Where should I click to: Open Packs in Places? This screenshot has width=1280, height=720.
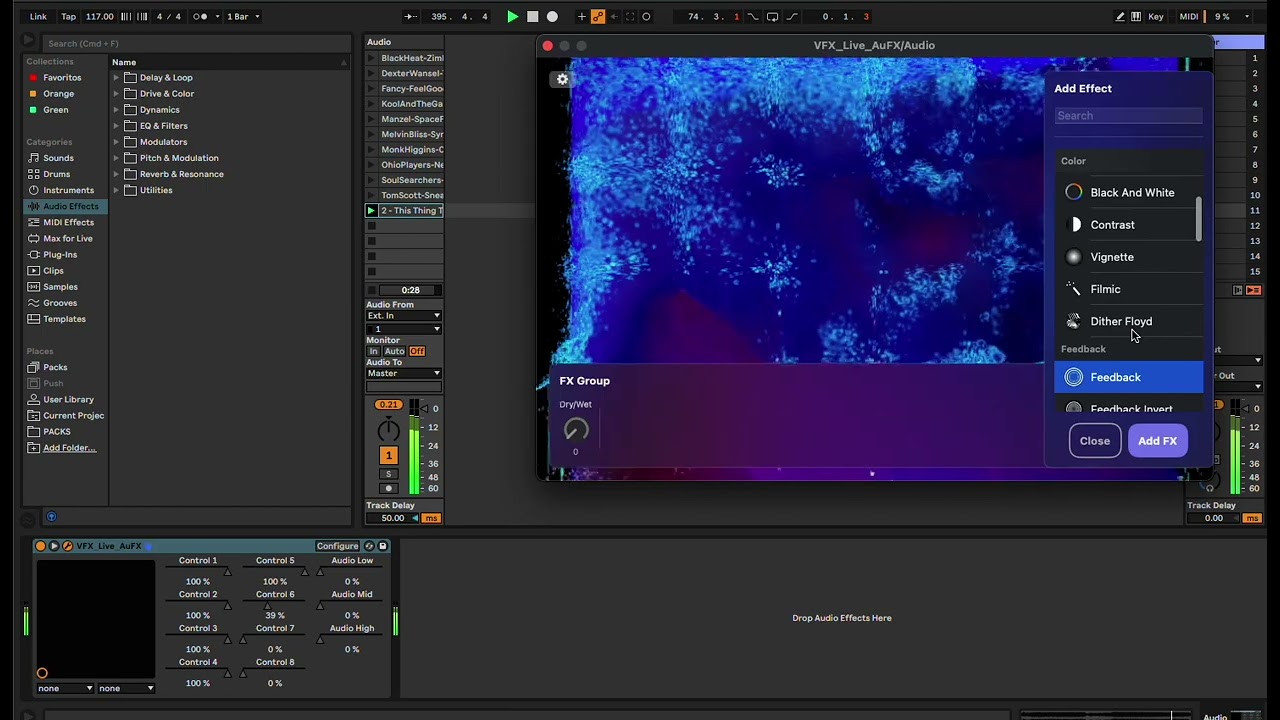click(x=55, y=367)
